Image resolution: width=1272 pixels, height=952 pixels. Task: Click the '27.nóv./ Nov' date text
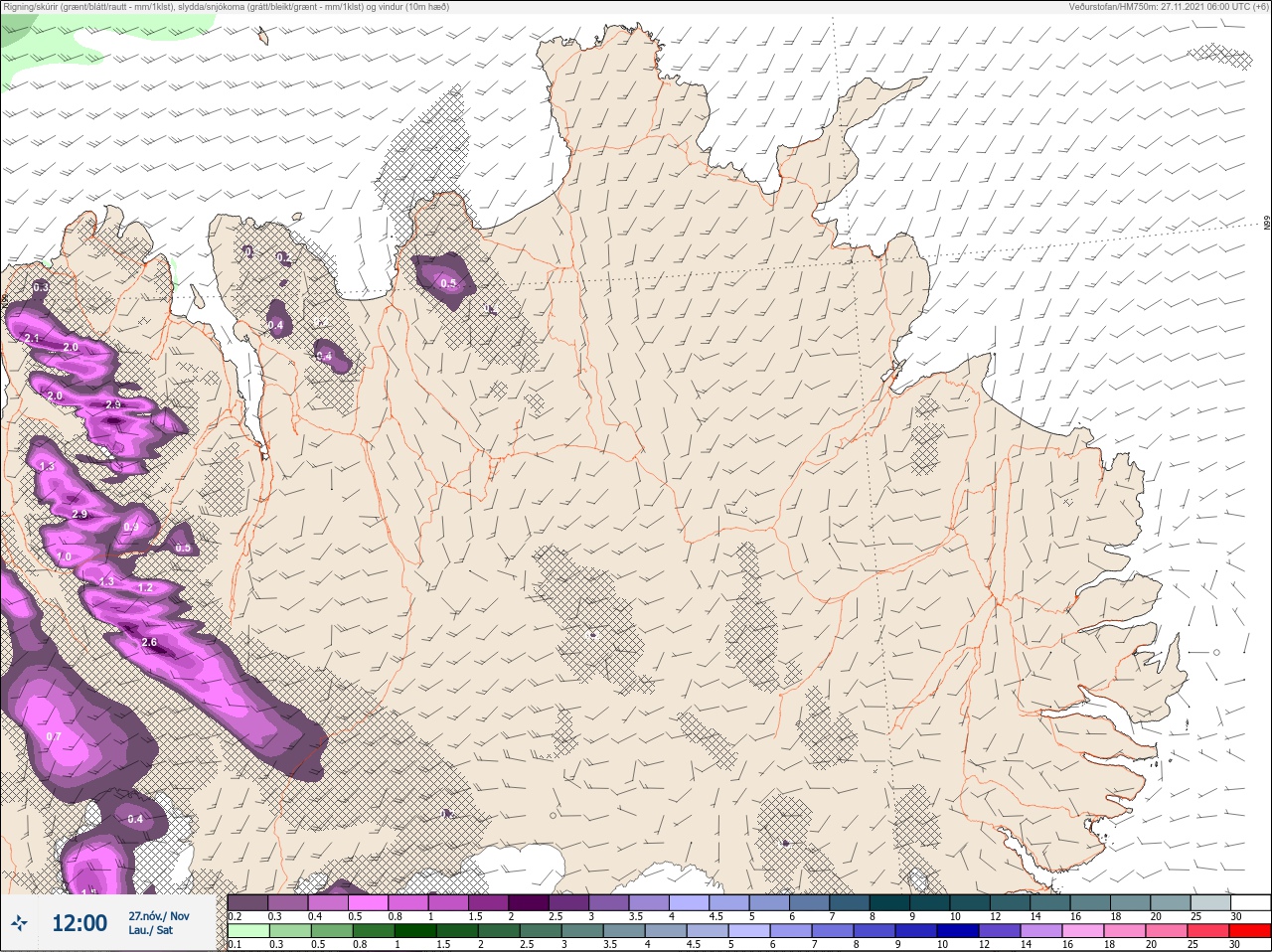click(159, 916)
